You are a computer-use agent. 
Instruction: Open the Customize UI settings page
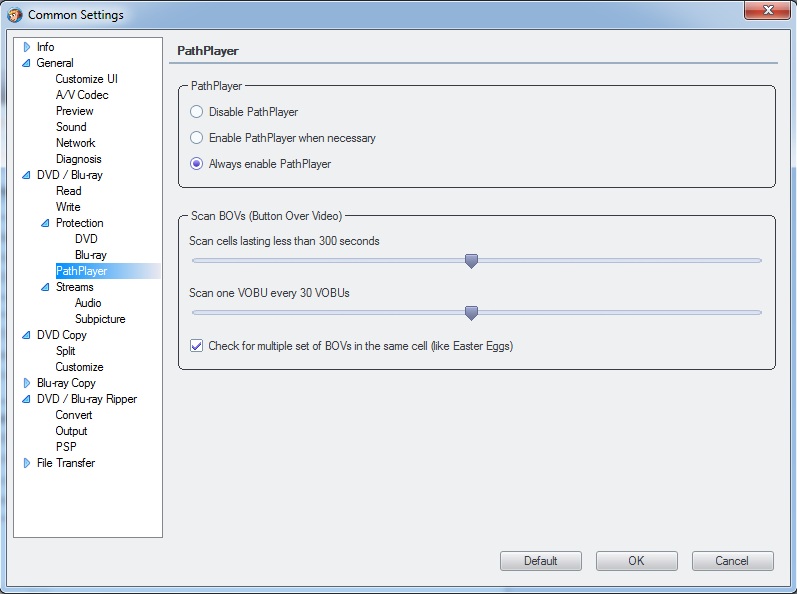pos(87,79)
